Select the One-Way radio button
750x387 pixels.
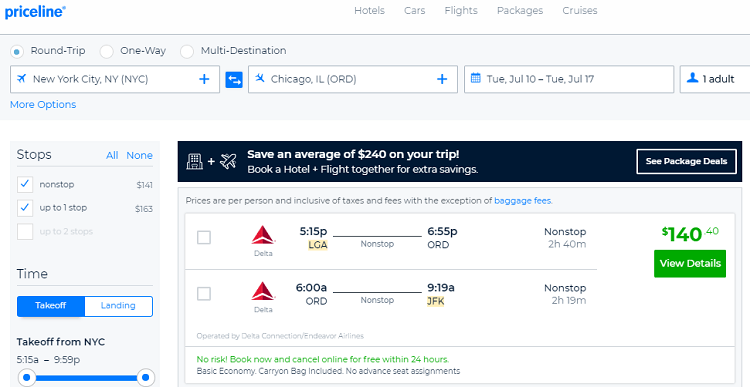[106, 51]
